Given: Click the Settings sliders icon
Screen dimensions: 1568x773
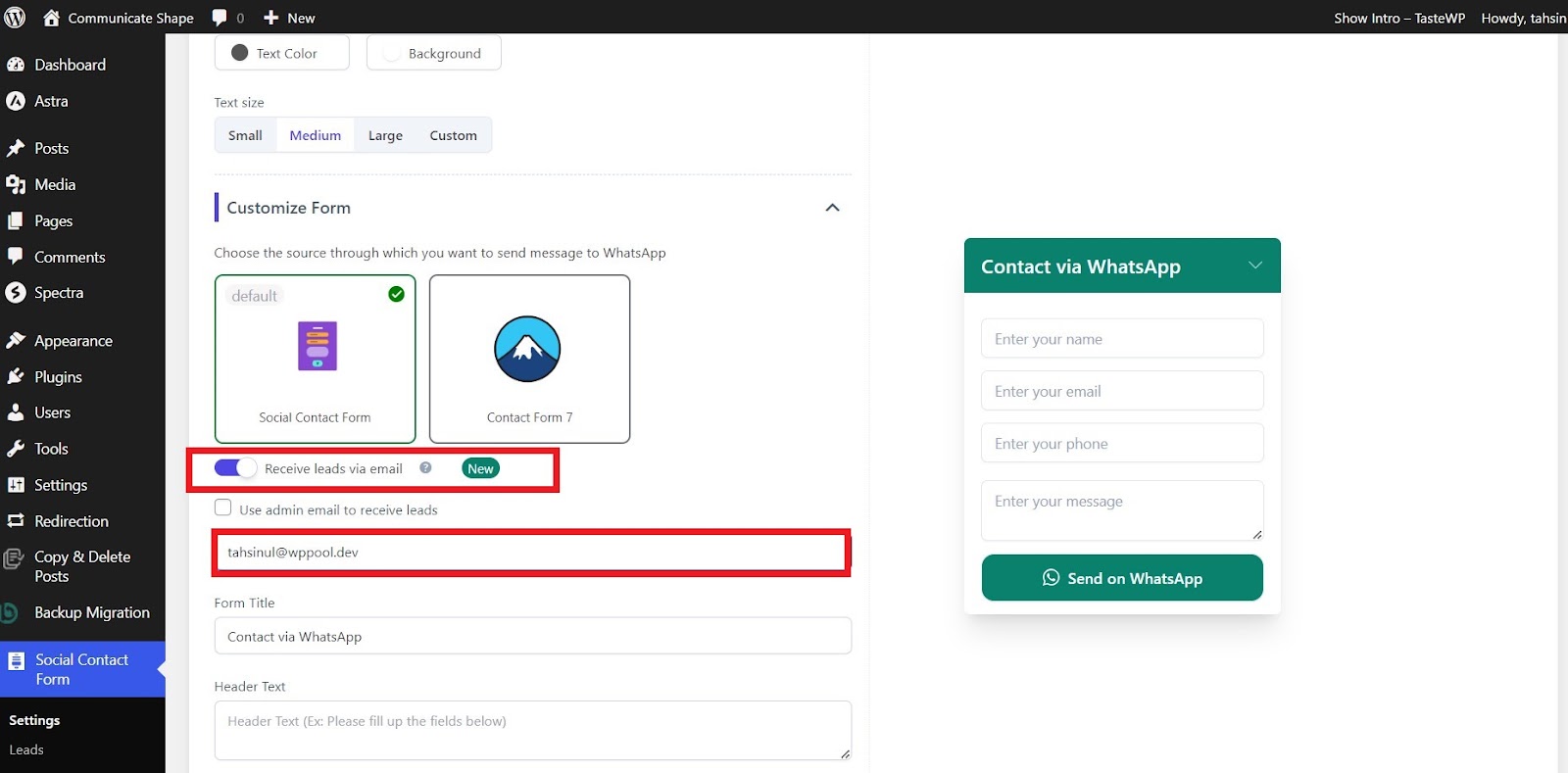Looking at the screenshot, I should coord(15,485).
